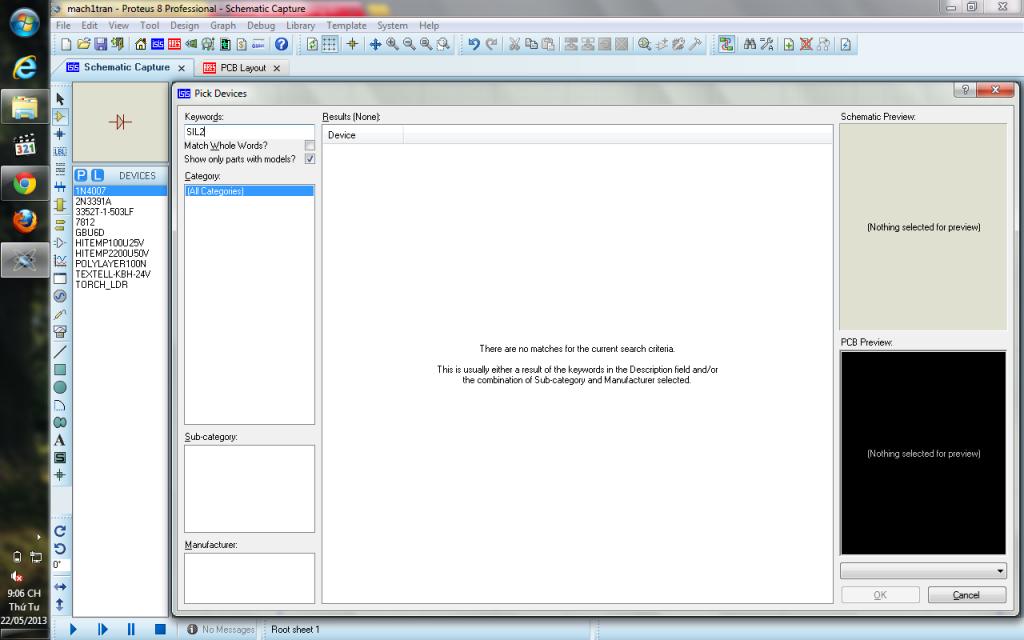1024x640 pixels.
Task: Click the Windows Start orb
Action: pyautogui.click(x=24, y=22)
